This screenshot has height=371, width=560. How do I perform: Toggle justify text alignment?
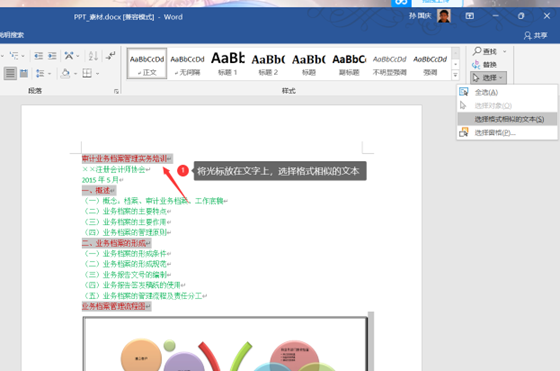click(10, 74)
